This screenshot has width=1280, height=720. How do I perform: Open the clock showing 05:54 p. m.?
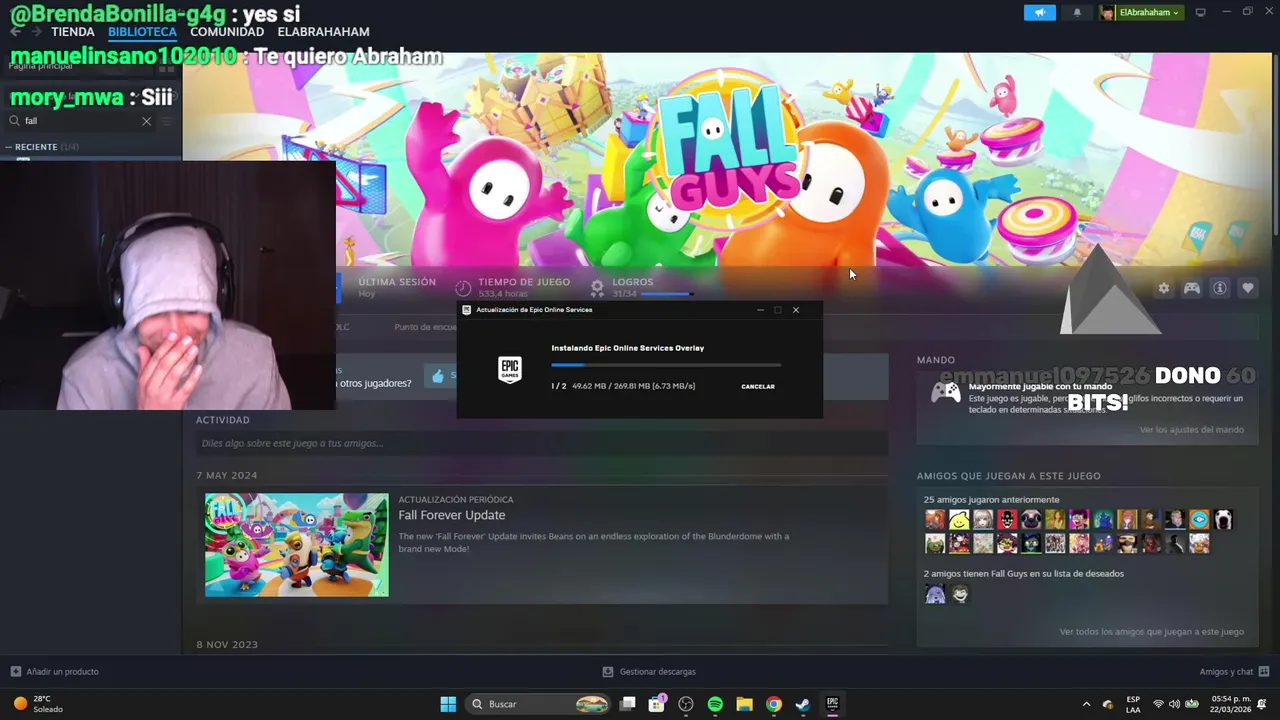coord(1230,704)
